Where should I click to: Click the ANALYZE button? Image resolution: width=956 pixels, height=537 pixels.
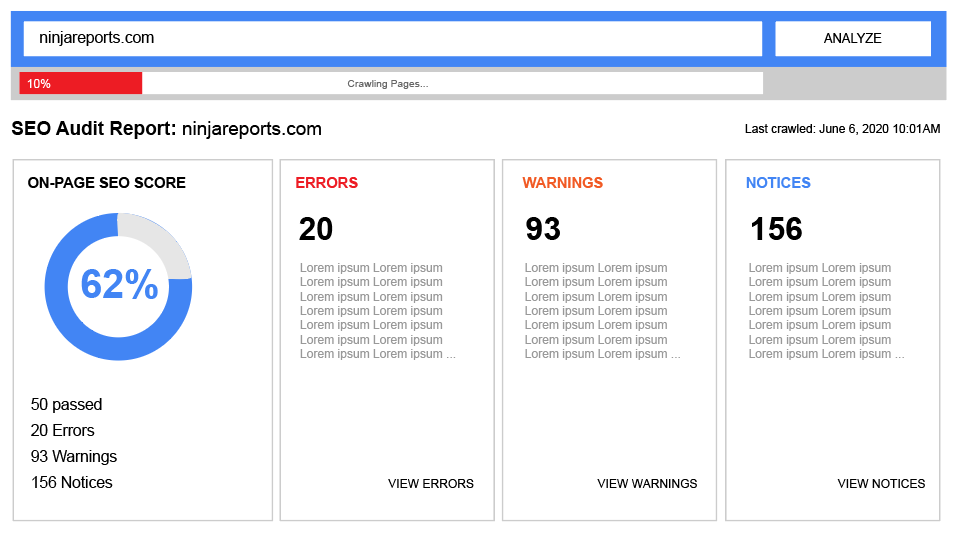tap(852, 38)
